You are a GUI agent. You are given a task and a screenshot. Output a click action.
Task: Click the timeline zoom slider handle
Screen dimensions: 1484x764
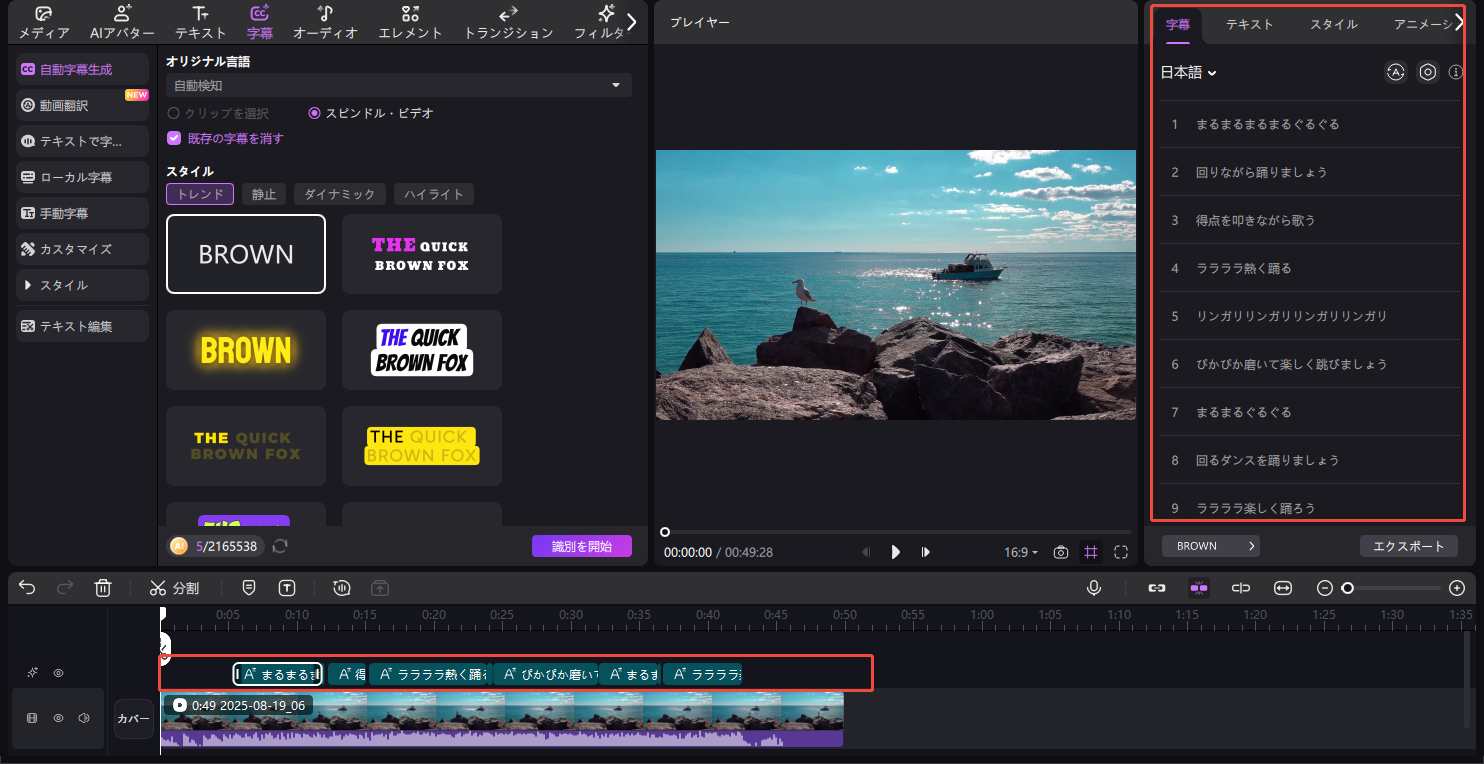click(1348, 588)
